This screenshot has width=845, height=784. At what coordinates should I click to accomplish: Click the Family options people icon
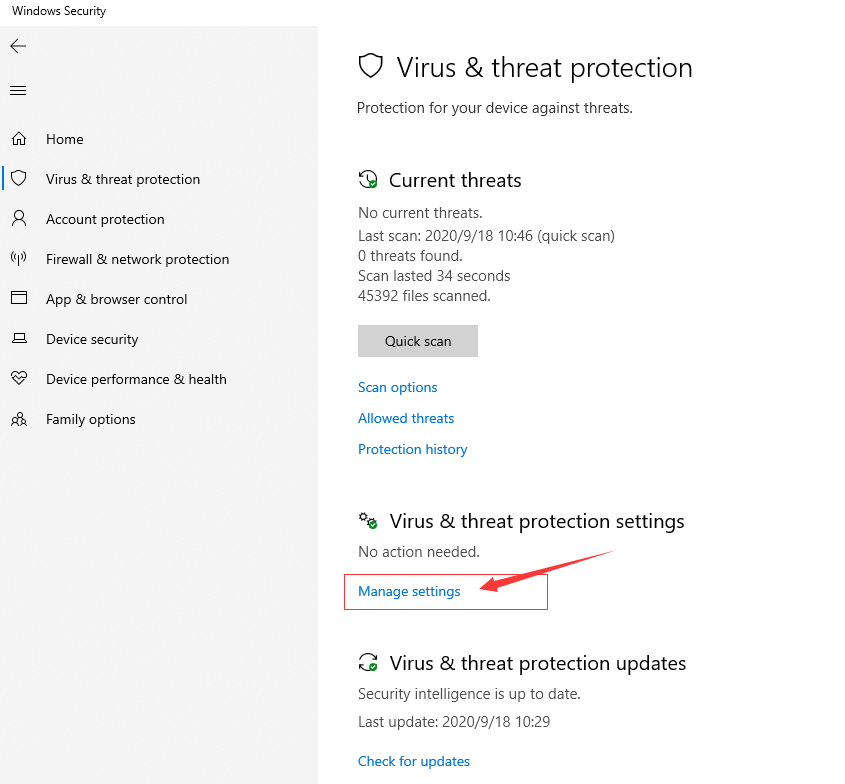pyautogui.click(x=19, y=418)
